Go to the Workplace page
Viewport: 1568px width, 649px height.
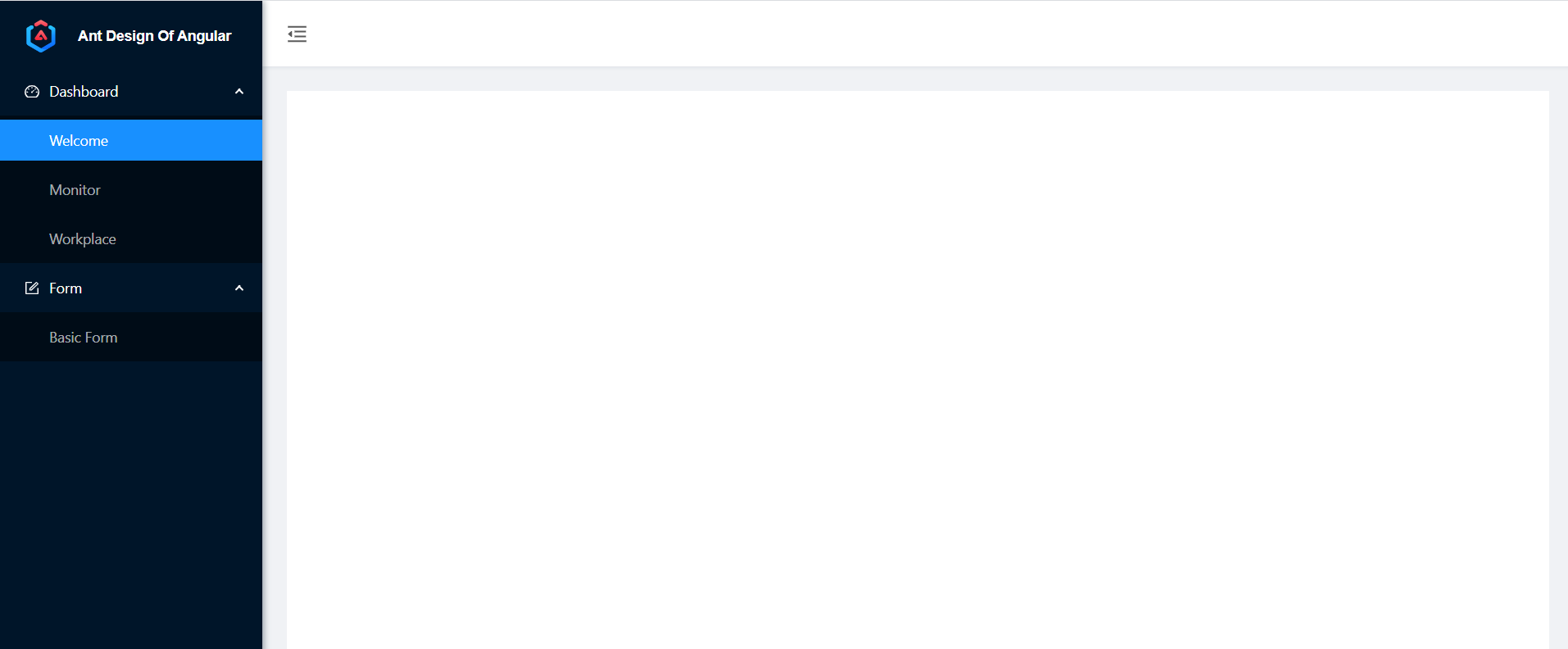[x=83, y=239]
